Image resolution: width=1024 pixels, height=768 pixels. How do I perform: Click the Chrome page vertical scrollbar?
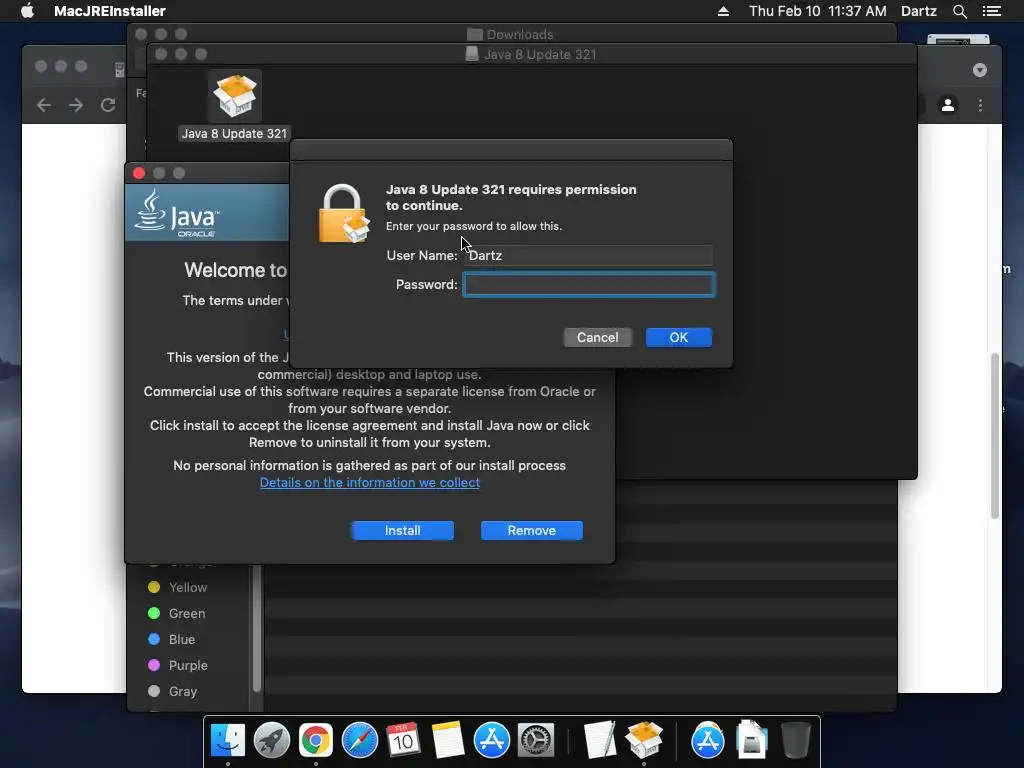995,436
